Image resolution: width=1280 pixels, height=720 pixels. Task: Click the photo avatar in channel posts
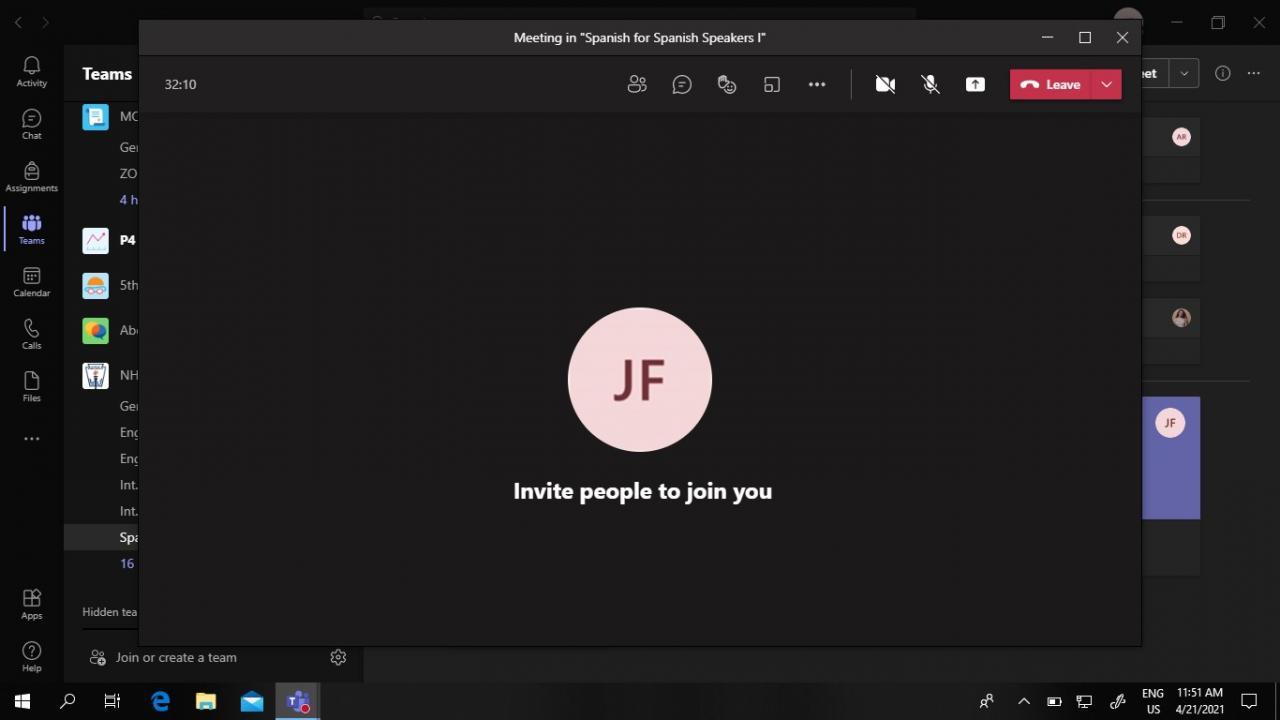[x=1181, y=318]
